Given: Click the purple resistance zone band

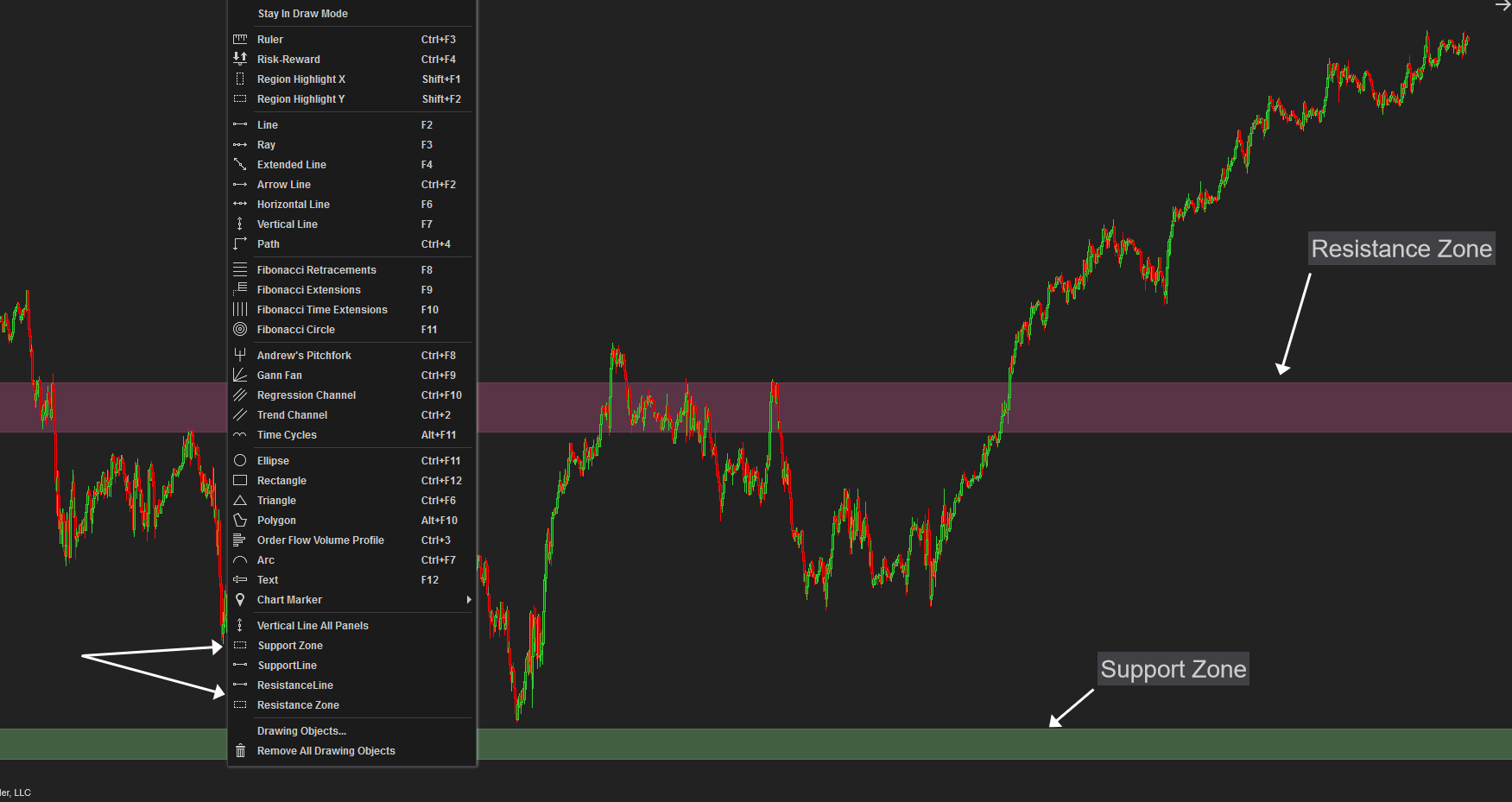Looking at the screenshot, I should [864, 407].
